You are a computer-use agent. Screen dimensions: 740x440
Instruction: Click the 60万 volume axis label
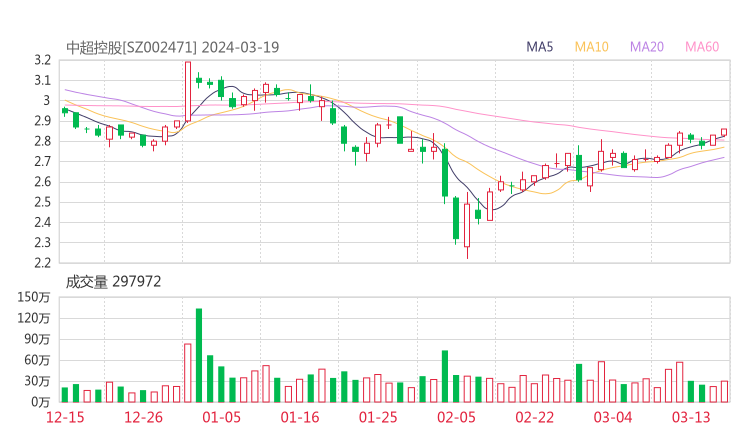point(37,360)
